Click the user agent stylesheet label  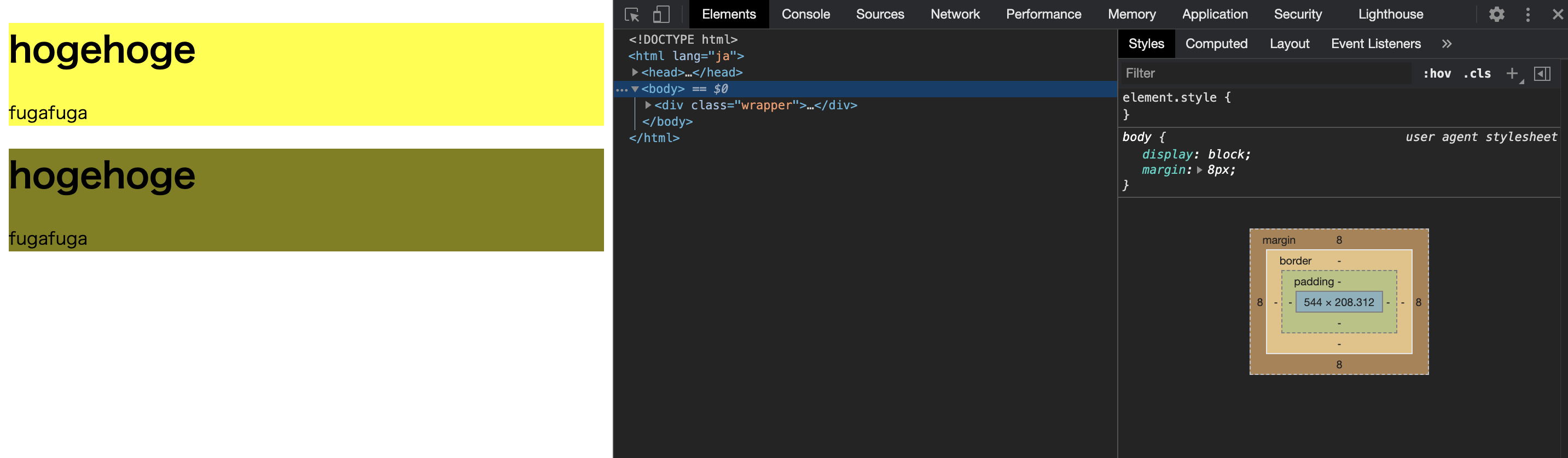point(1481,137)
